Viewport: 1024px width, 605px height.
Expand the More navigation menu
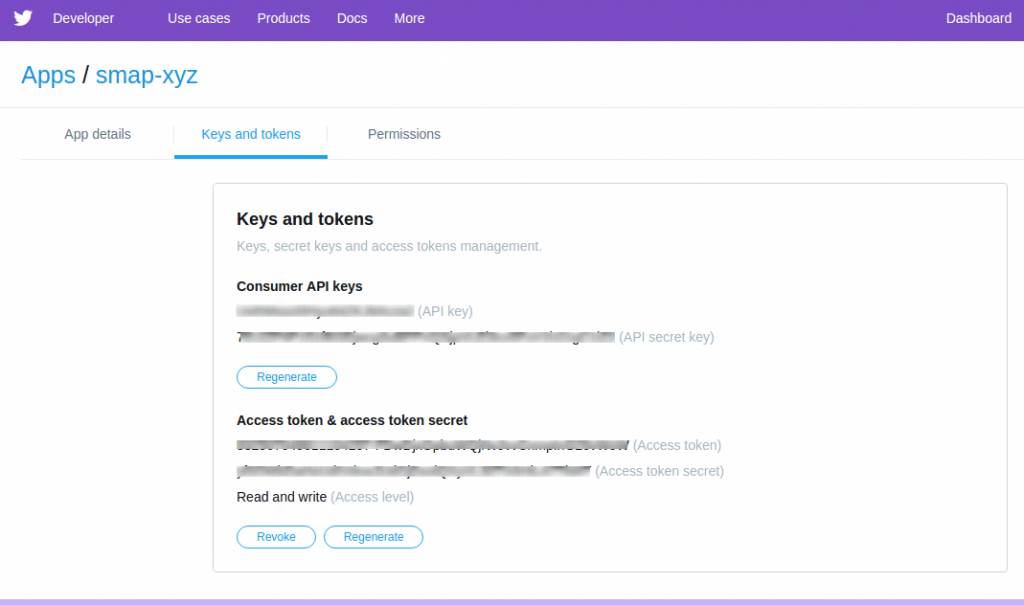[x=409, y=18]
